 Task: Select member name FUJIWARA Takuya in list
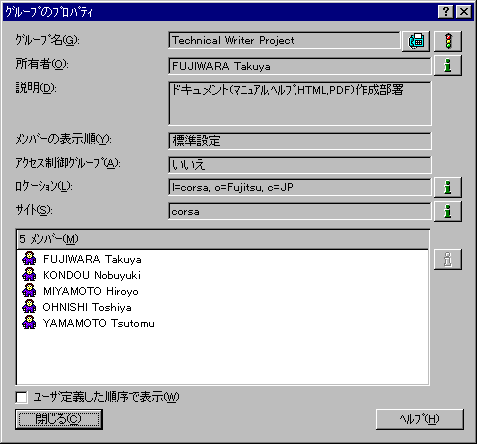pyautogui.click(x=92, y=259)
